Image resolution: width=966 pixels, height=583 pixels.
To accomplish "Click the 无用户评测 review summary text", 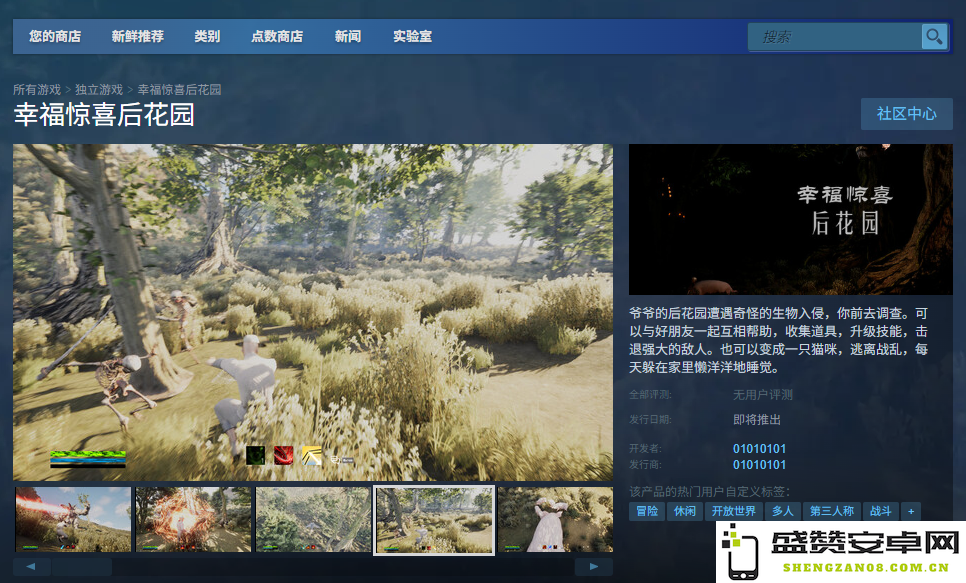I will tap(763, 395).
